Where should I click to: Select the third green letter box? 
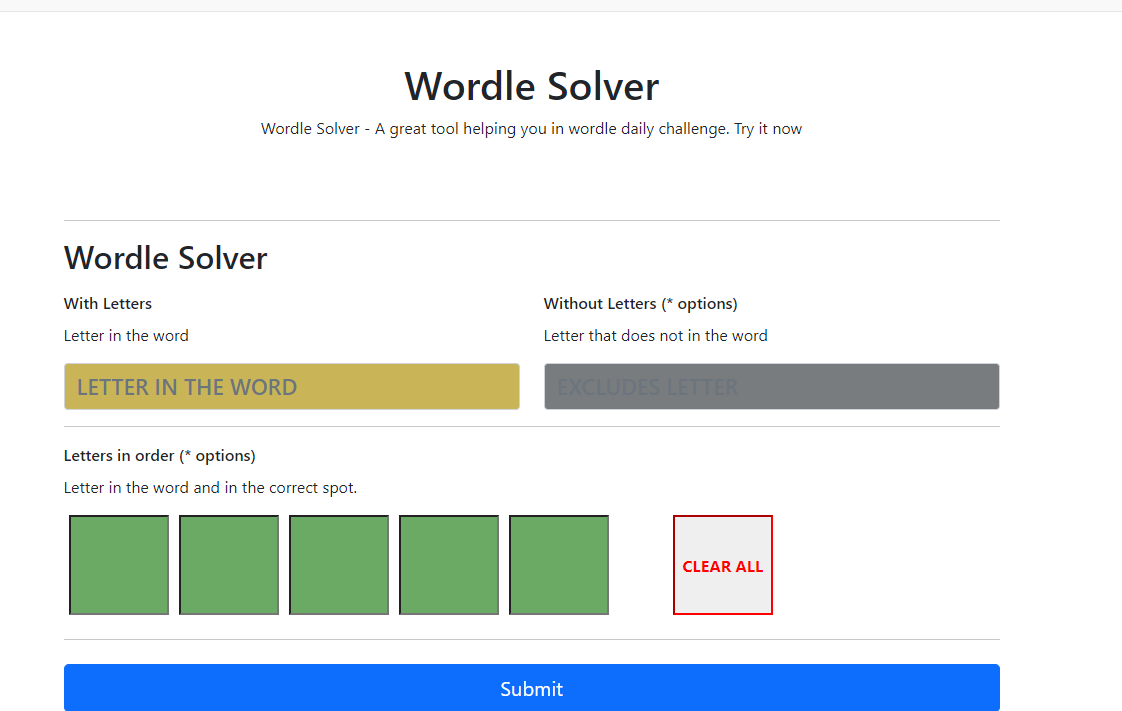339,565
